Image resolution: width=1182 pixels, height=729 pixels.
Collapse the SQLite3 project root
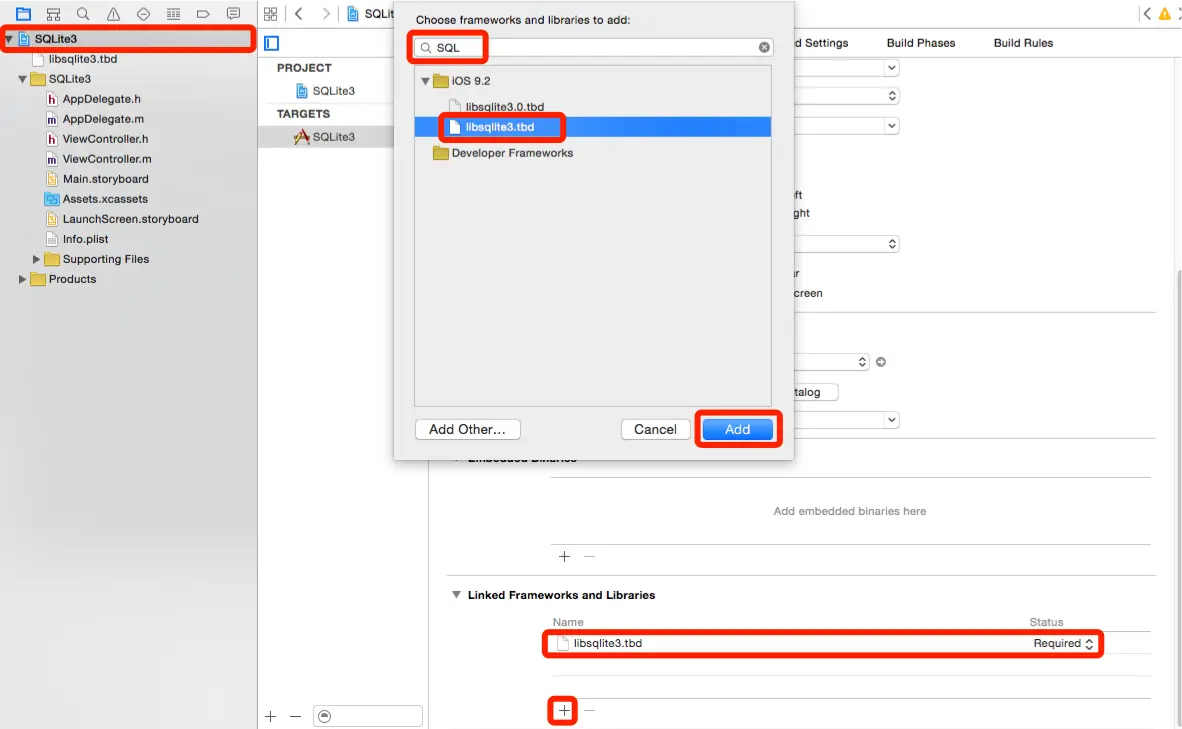pos(9,38)
